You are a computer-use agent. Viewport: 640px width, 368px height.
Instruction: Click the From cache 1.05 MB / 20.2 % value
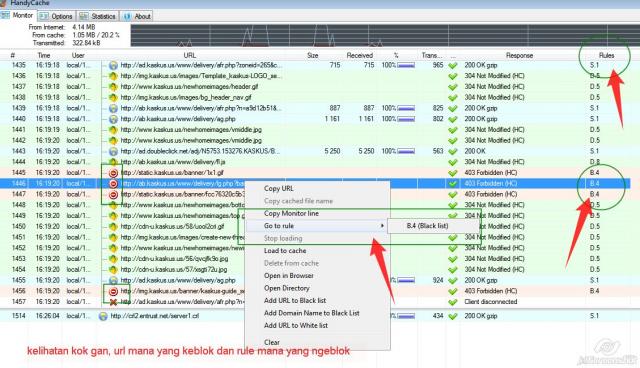coord(96,35)
